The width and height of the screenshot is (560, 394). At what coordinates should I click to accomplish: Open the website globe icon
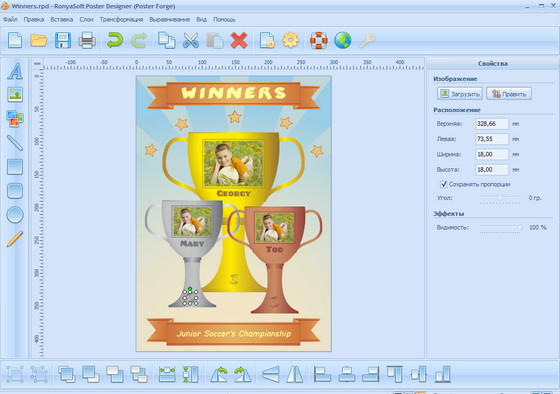tap(343, 40)
